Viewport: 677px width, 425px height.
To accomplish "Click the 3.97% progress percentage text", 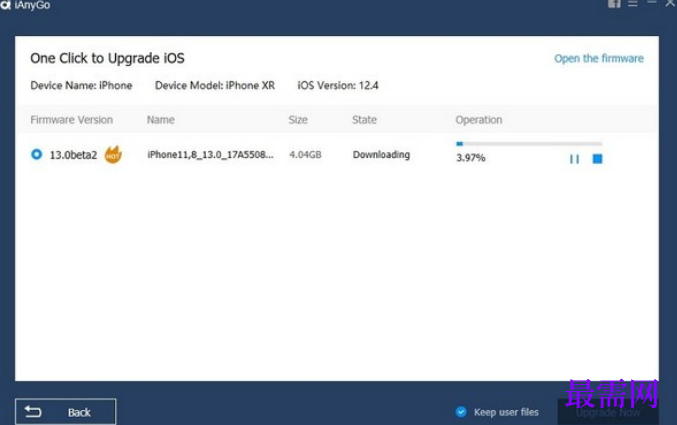I will [471, 158].
